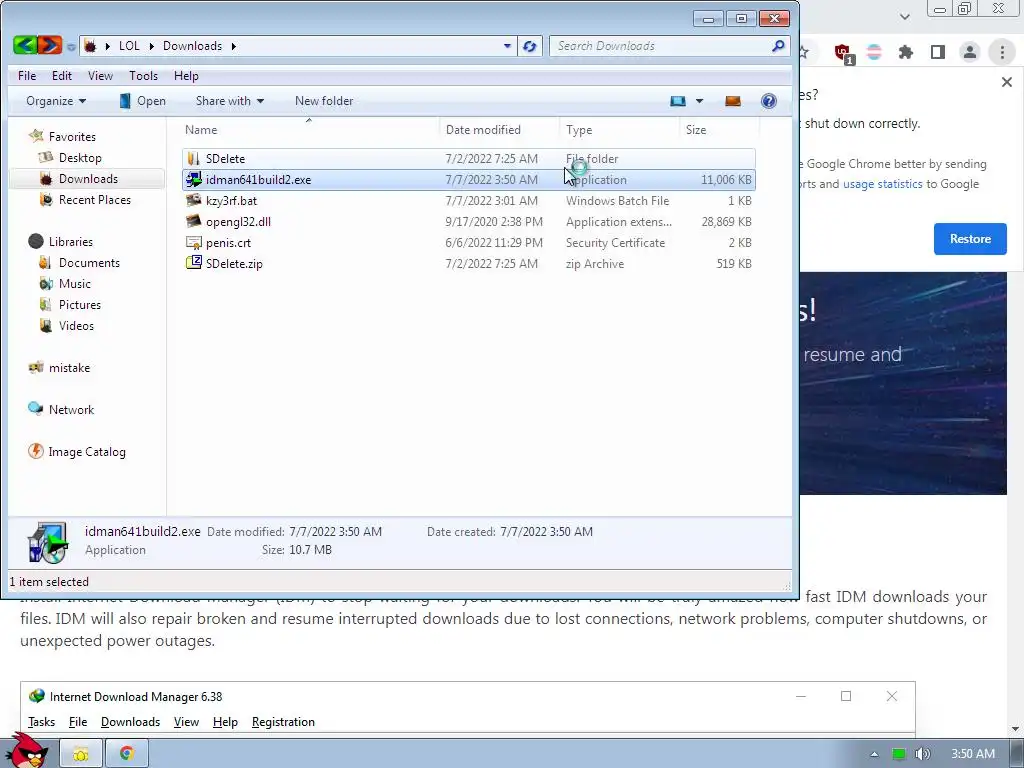1024x768 pixels.
Task: Open usage statistics link in Chrome
Action: [882, 184]
